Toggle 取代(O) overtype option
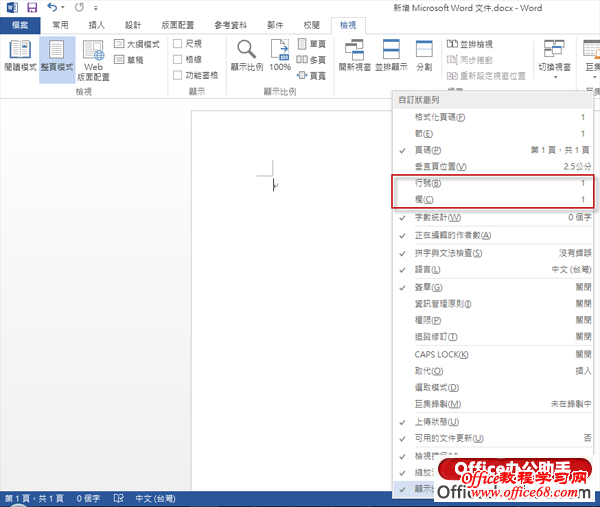This screenshot has width=600, height=507. coord(493,371)
